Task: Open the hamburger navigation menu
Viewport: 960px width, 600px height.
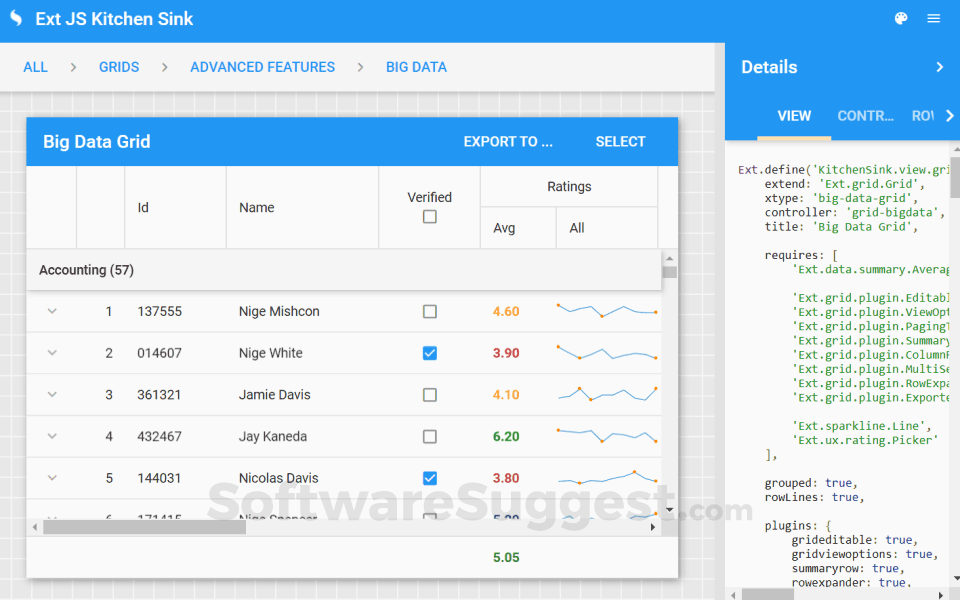Action: (x=936, y=18)
